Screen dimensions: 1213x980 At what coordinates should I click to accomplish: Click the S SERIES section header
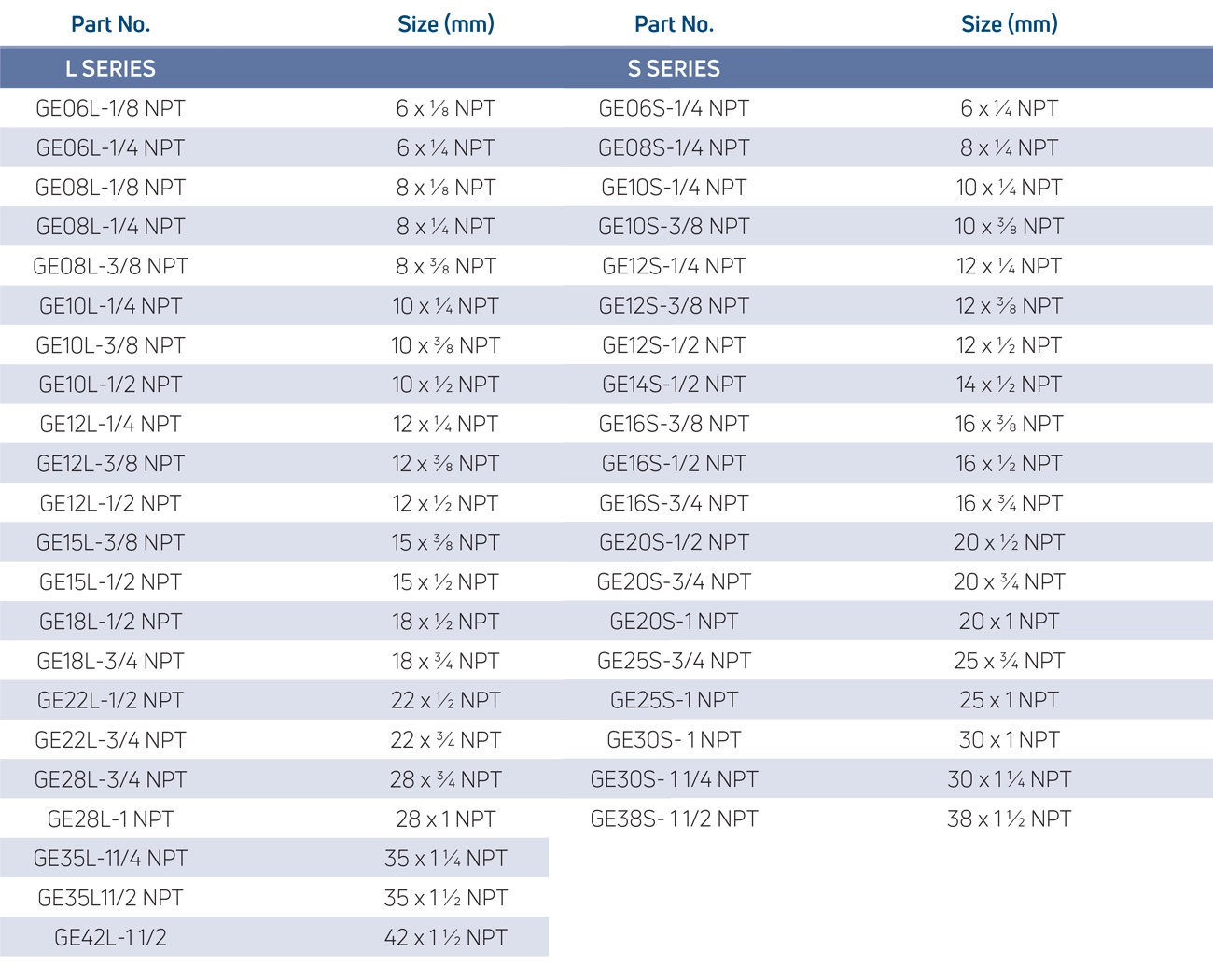point(674,68)
